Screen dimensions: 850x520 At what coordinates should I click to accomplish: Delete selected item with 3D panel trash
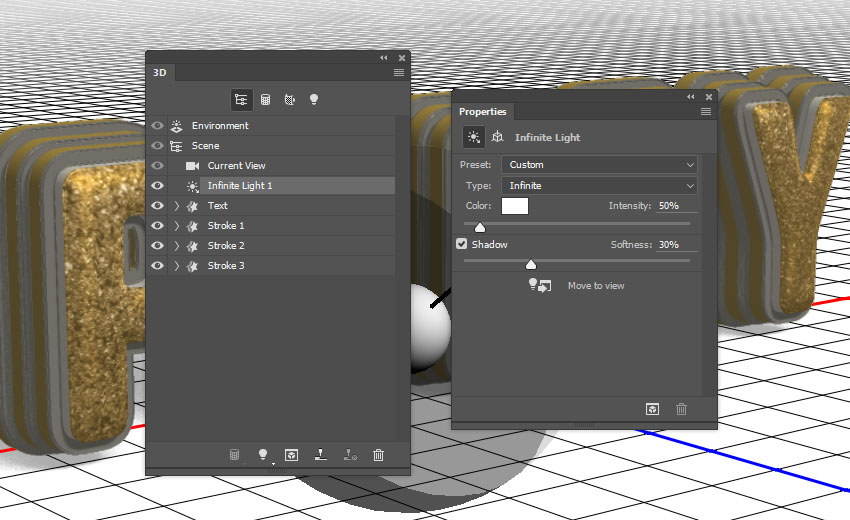click(378, 455)
